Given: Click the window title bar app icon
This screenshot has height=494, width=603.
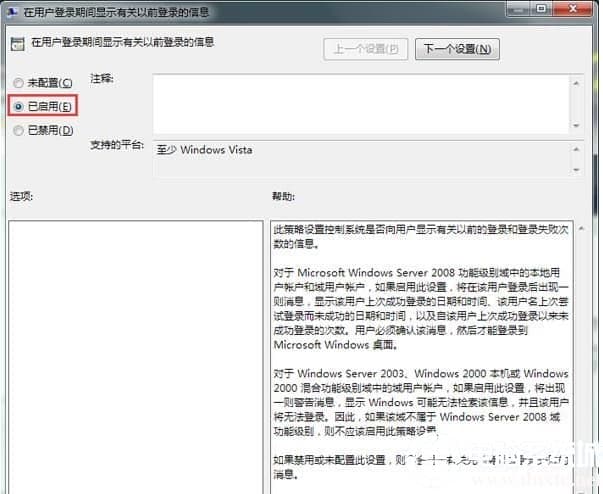Looking at the screenshot, I should click(x=12, y=12).
